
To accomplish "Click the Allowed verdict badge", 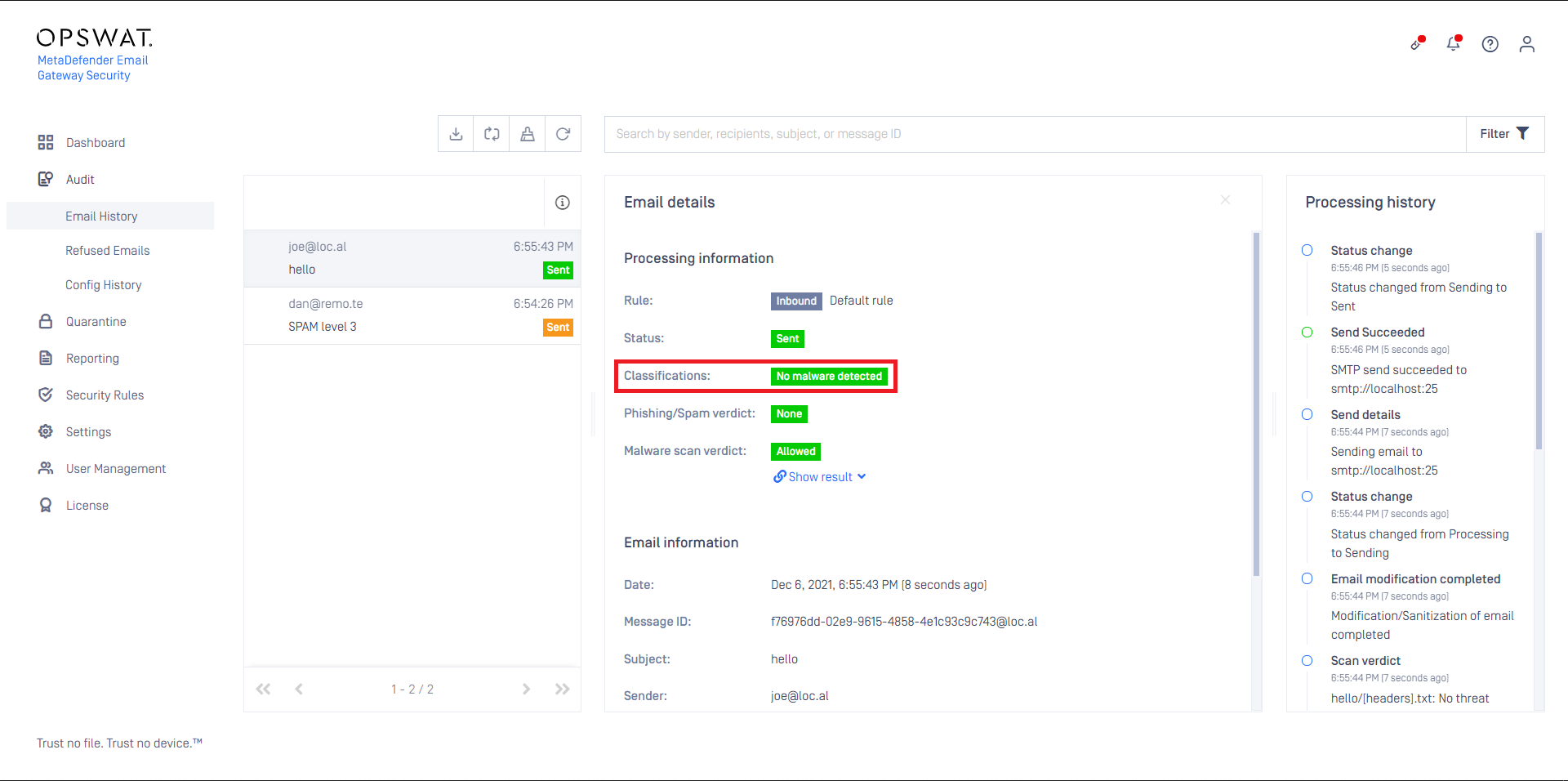I will pyautogui.click(x=795, y=452).
